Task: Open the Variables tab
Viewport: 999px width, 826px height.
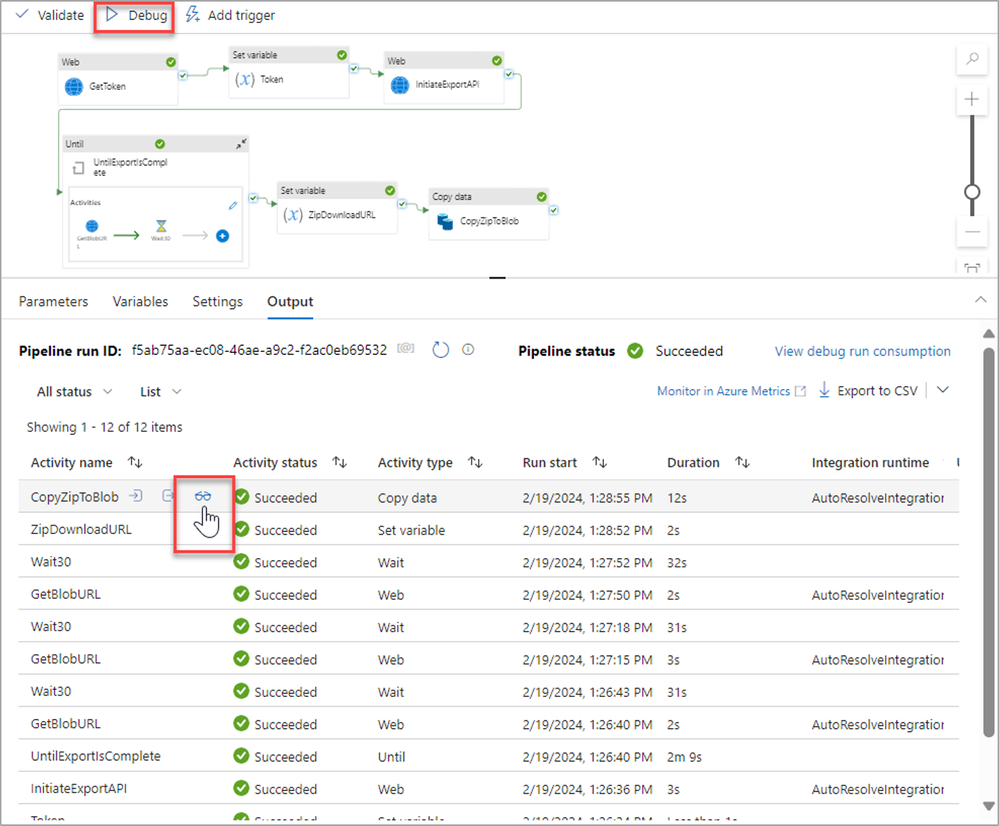Action: 140,301
